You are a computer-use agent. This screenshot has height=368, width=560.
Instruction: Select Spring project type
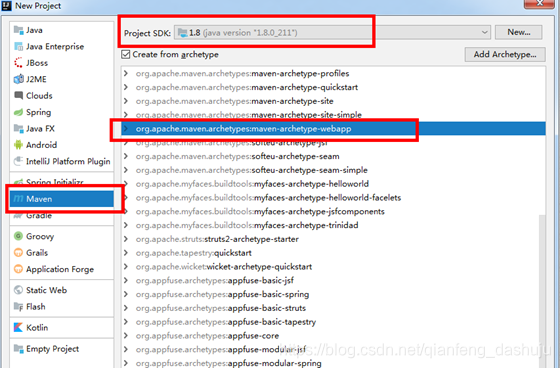click(x=62, y=112)
